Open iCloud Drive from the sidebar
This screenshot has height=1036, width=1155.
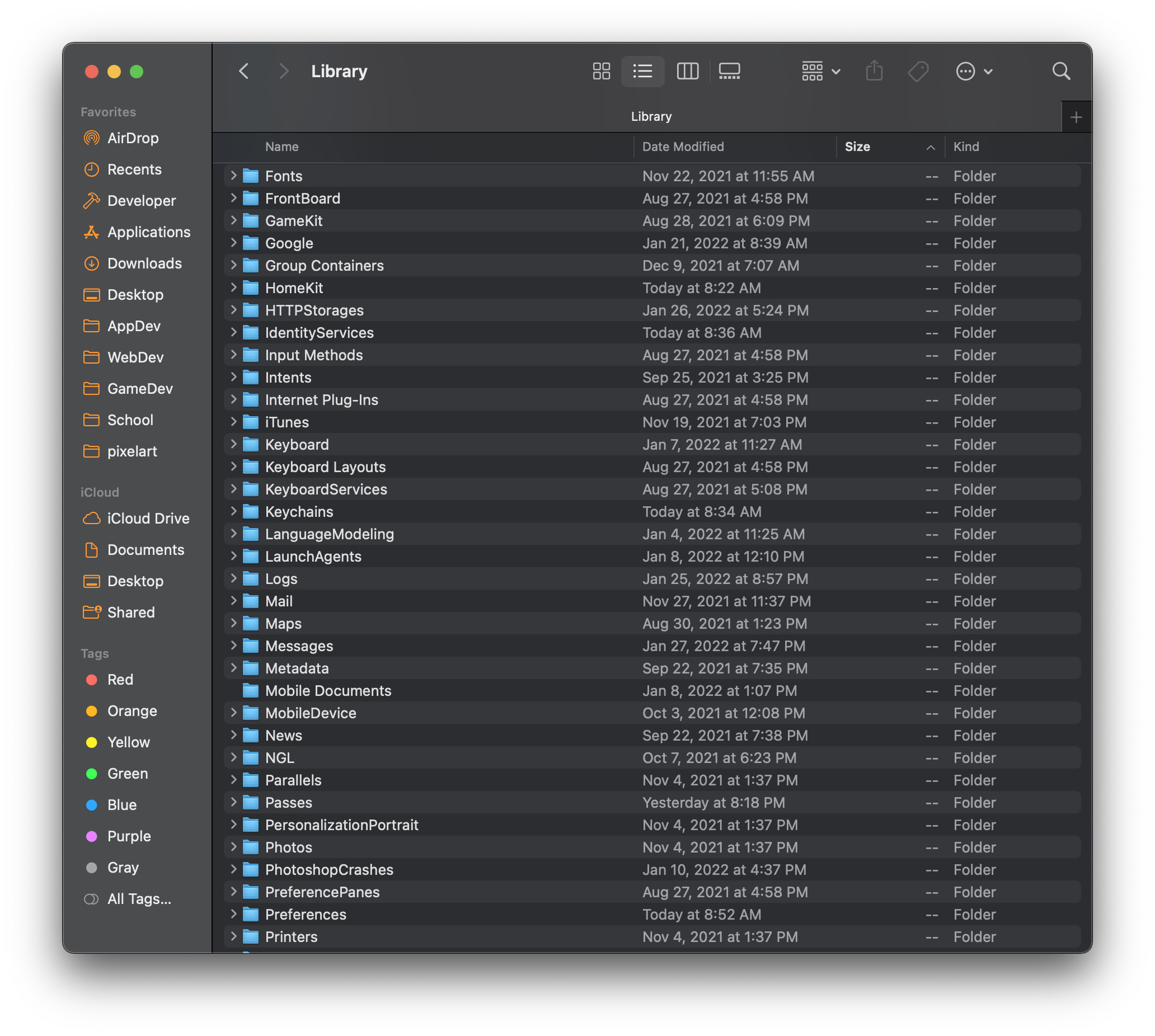148,518
